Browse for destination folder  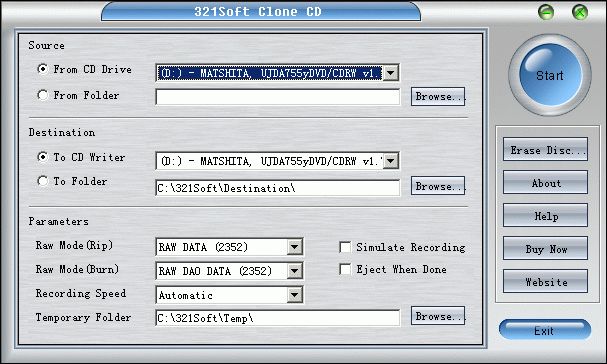[x=438, y=186]
